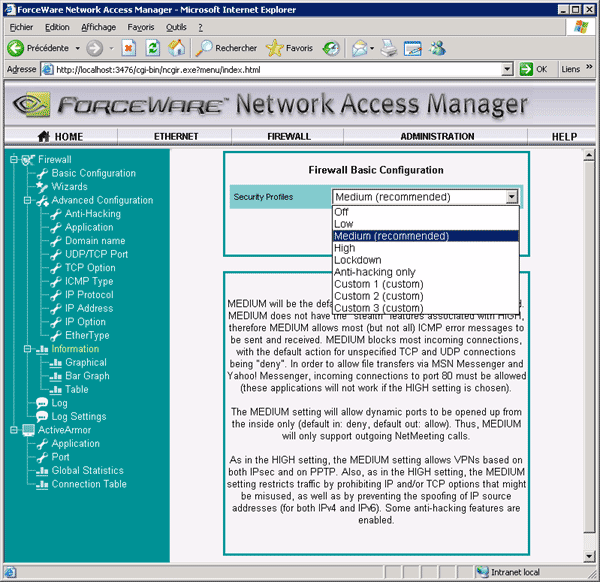This screenshot has height=582, width=600.
Task: Open the ICMP Type tree item
Action: click(89, 281)
